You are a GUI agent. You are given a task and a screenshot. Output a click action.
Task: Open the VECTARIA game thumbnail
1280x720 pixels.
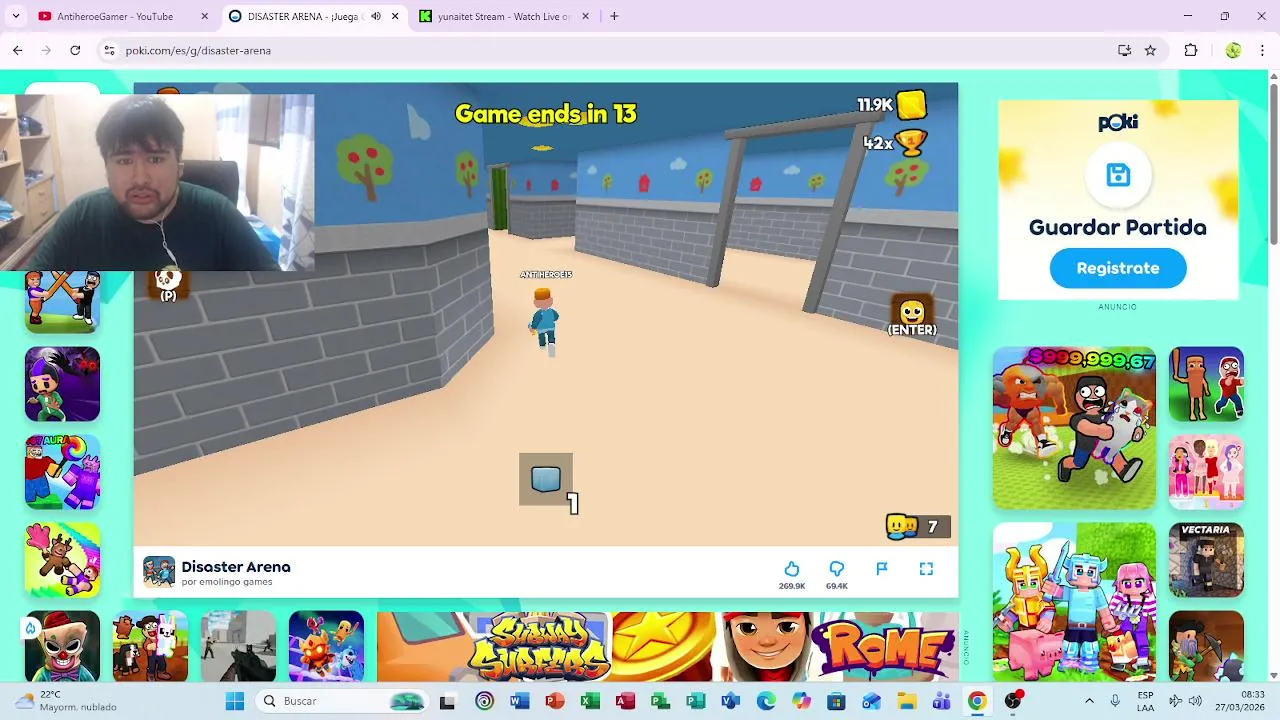pos(1206,560)
